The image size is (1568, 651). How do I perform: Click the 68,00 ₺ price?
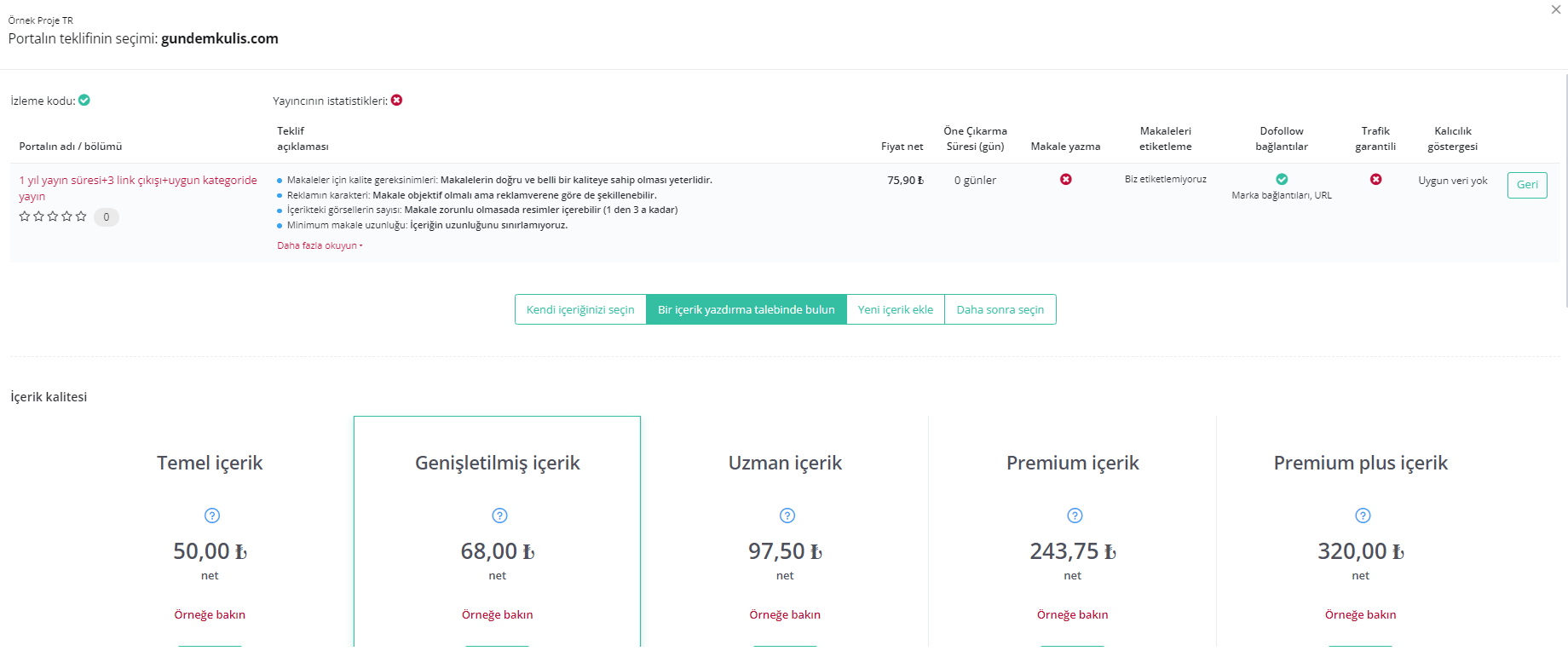[498, 551]
